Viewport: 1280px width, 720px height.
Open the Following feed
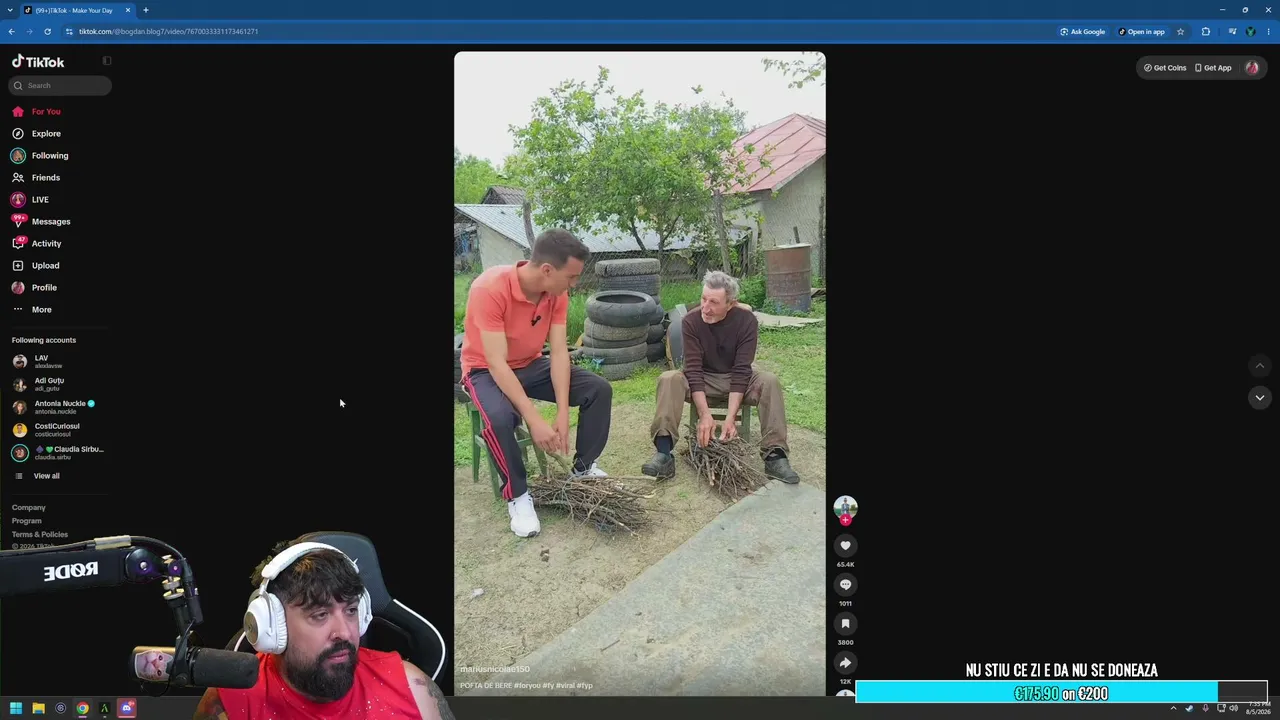point(50,156)
